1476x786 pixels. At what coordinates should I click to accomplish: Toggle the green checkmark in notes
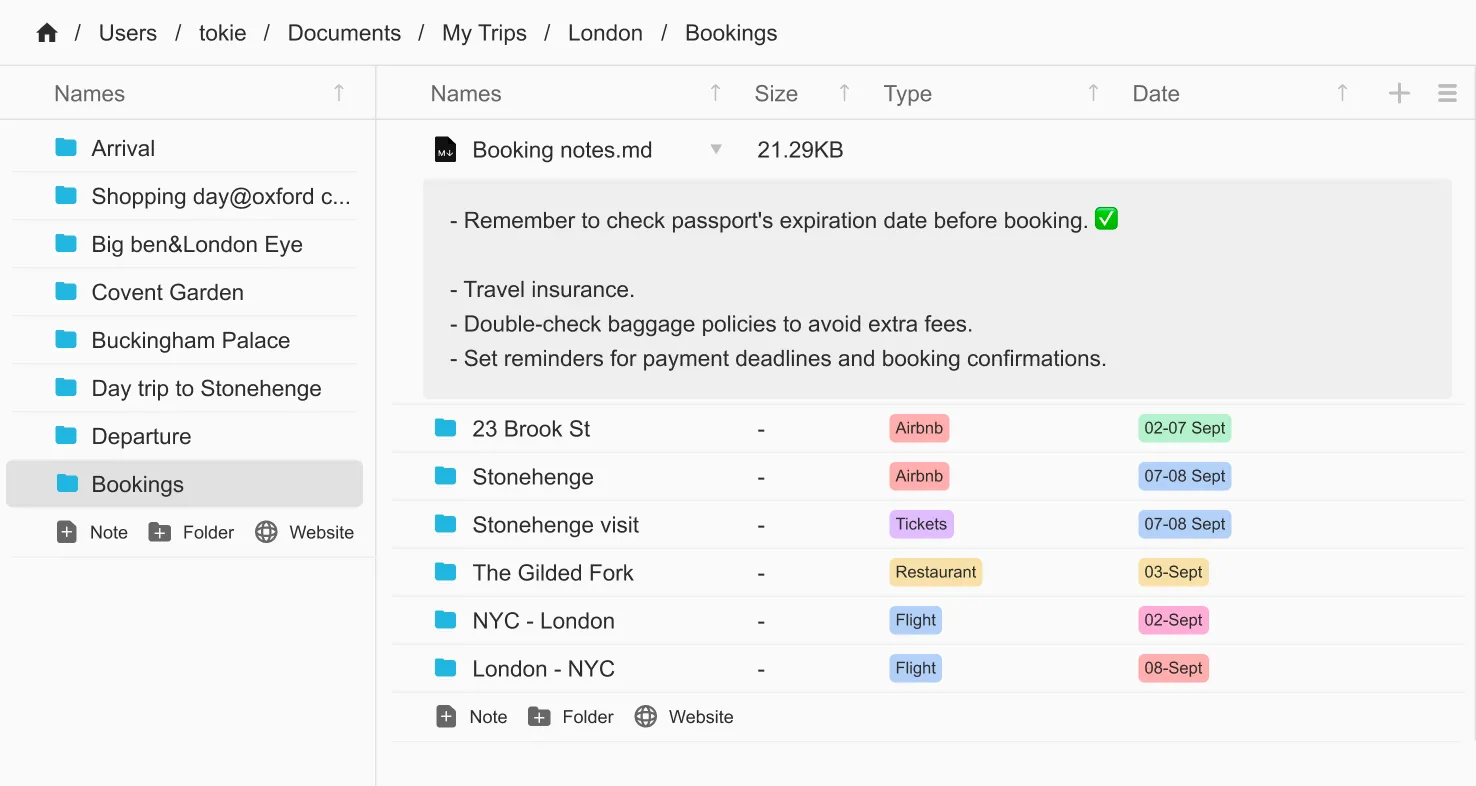tap(1106, 219)
